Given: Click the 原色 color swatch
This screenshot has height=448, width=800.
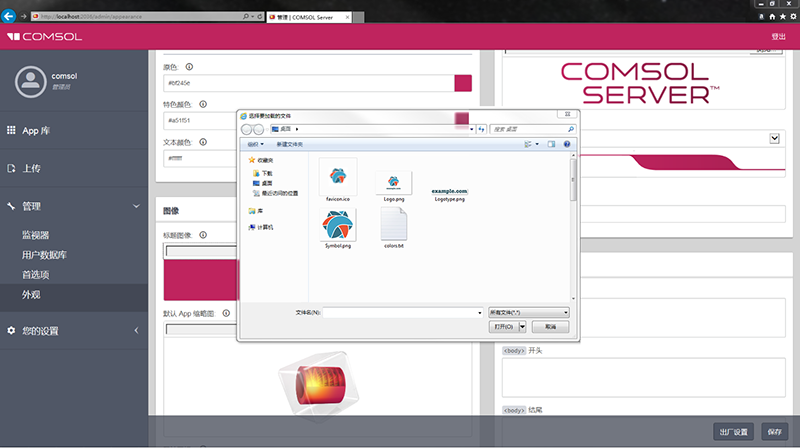Looking at the screenshot, I should pos(463,83).
